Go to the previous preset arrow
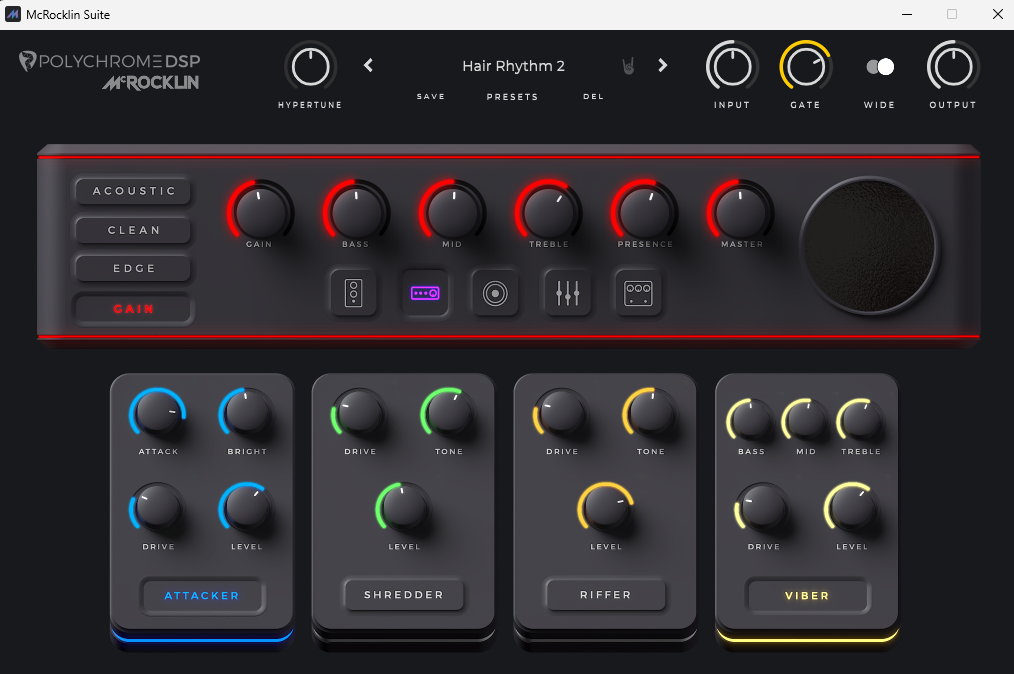 point(368,66)
